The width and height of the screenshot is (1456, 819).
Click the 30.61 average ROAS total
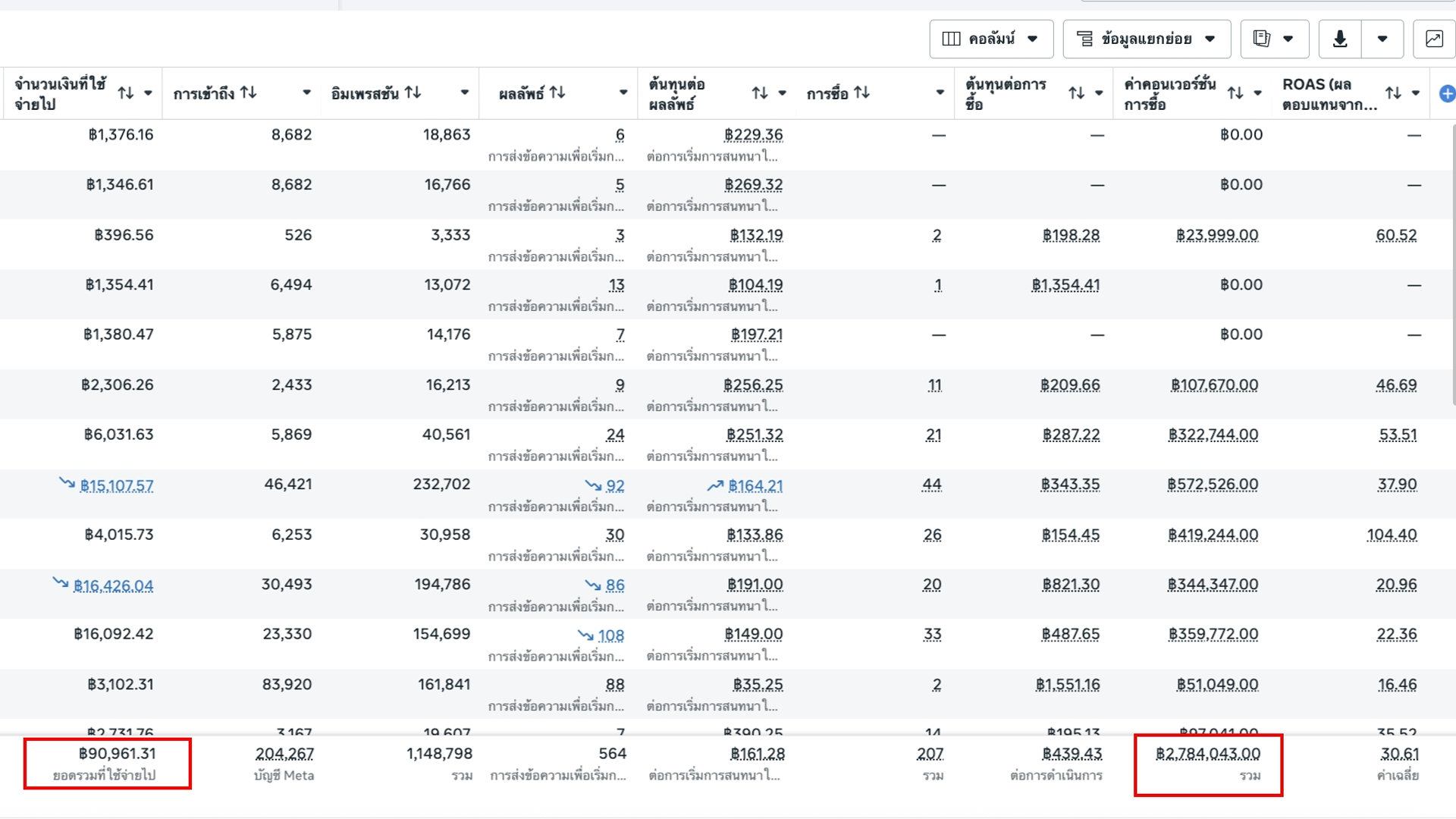click(1399, 754)
